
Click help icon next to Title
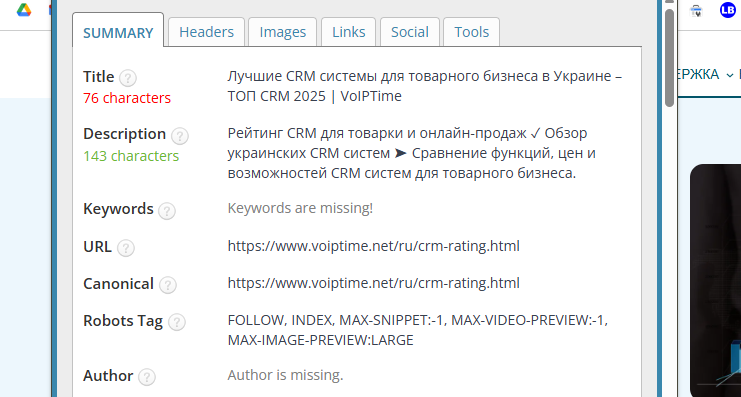point(128,78)
